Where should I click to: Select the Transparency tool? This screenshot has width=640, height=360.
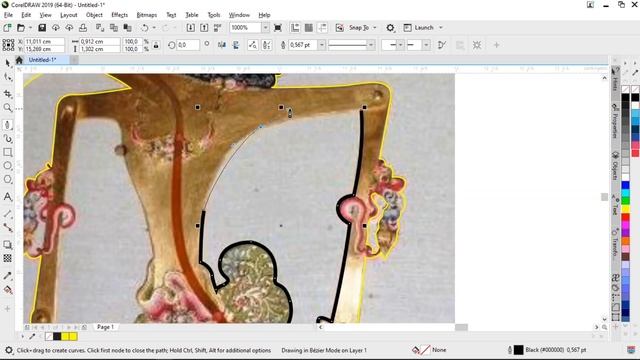click(7, 258)
